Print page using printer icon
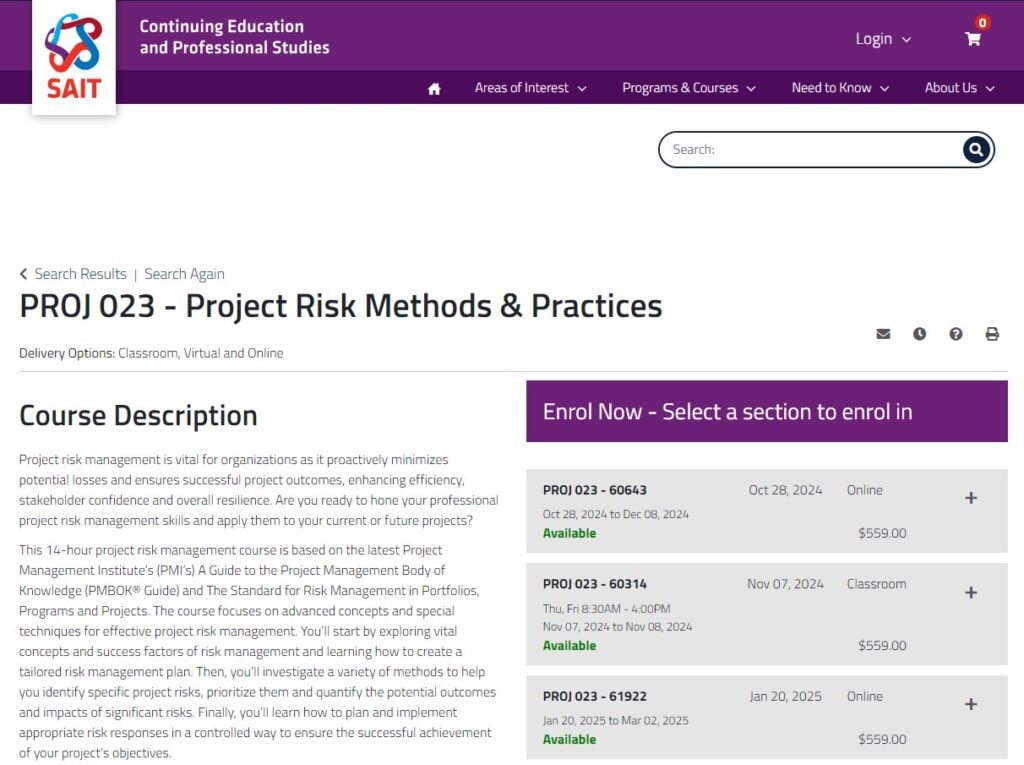 pyautogui.click(x=992, y=334)
